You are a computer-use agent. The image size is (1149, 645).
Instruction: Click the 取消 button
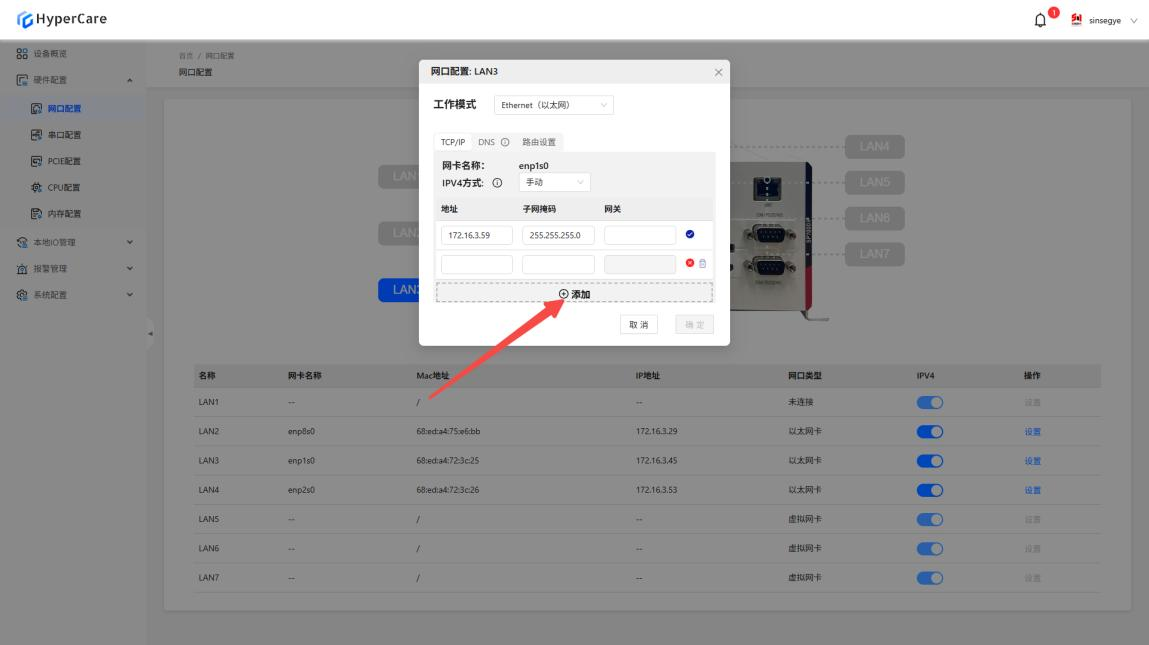coord(638,325)
